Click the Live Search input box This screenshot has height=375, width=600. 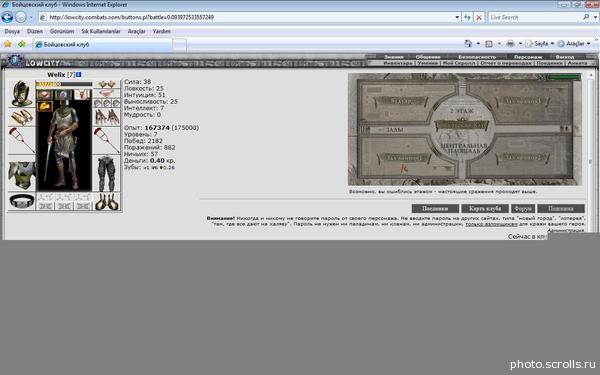click(535, 17)
